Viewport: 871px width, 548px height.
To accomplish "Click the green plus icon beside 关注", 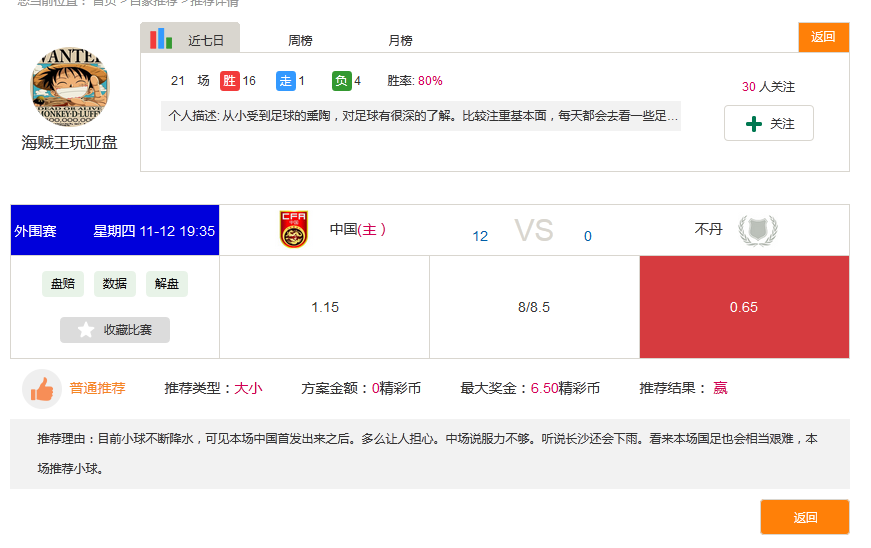I will (x=754, y=124).
